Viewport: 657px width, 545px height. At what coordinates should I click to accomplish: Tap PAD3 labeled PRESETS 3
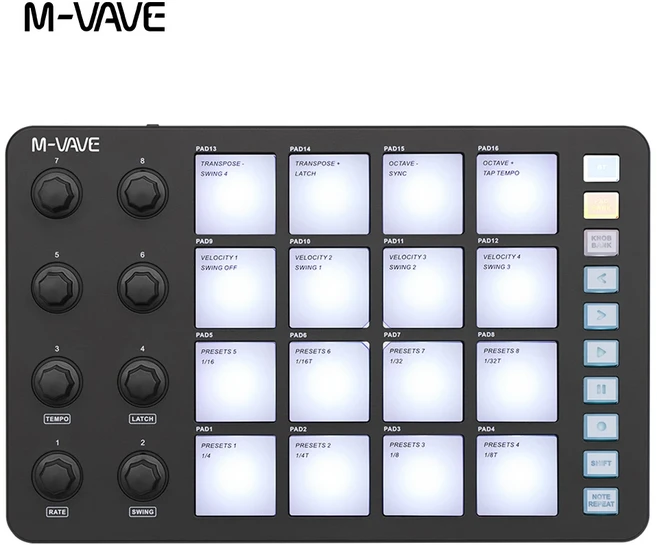423,475
